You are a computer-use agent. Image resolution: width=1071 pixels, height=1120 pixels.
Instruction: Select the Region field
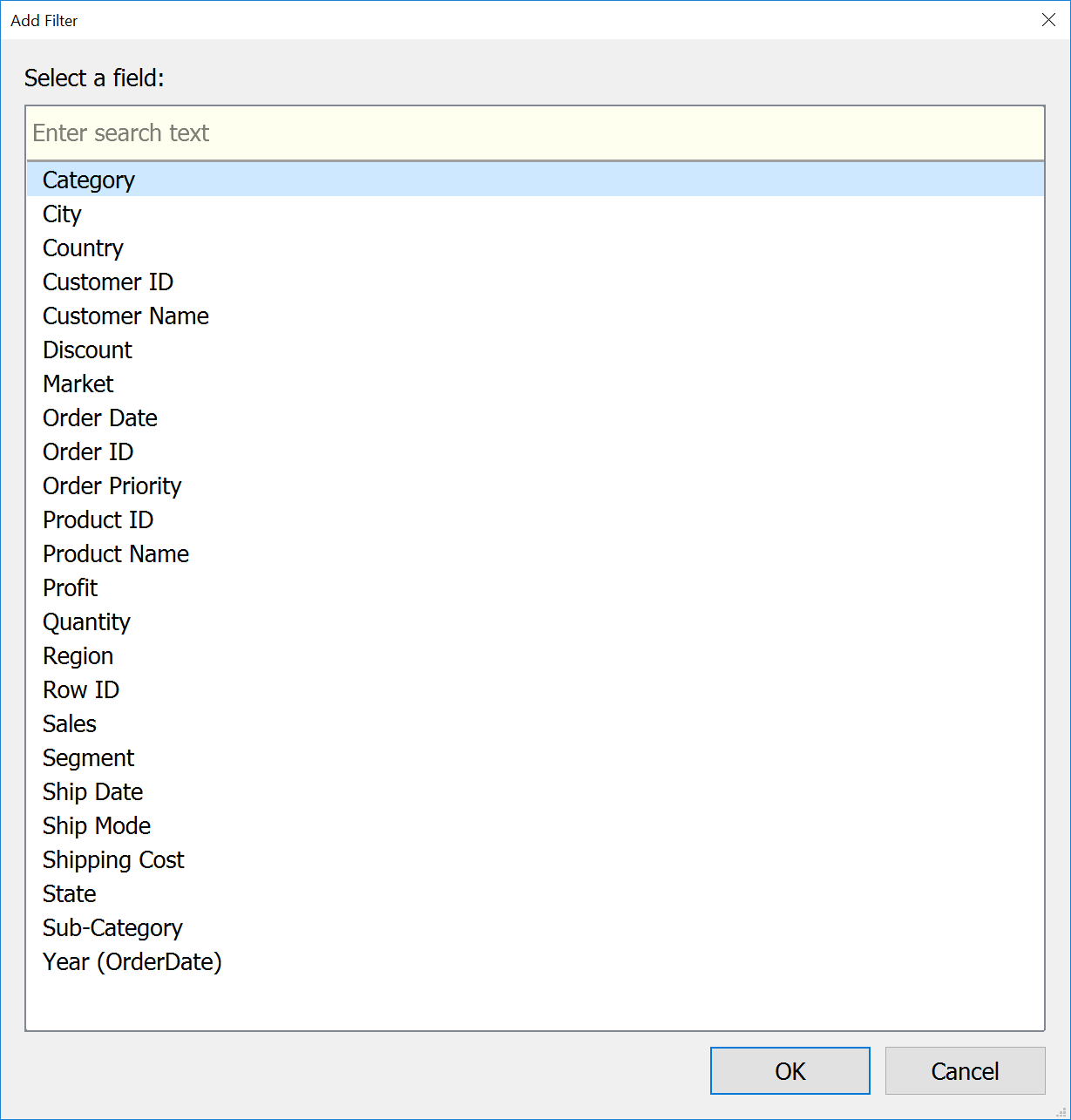click(78, 656)
